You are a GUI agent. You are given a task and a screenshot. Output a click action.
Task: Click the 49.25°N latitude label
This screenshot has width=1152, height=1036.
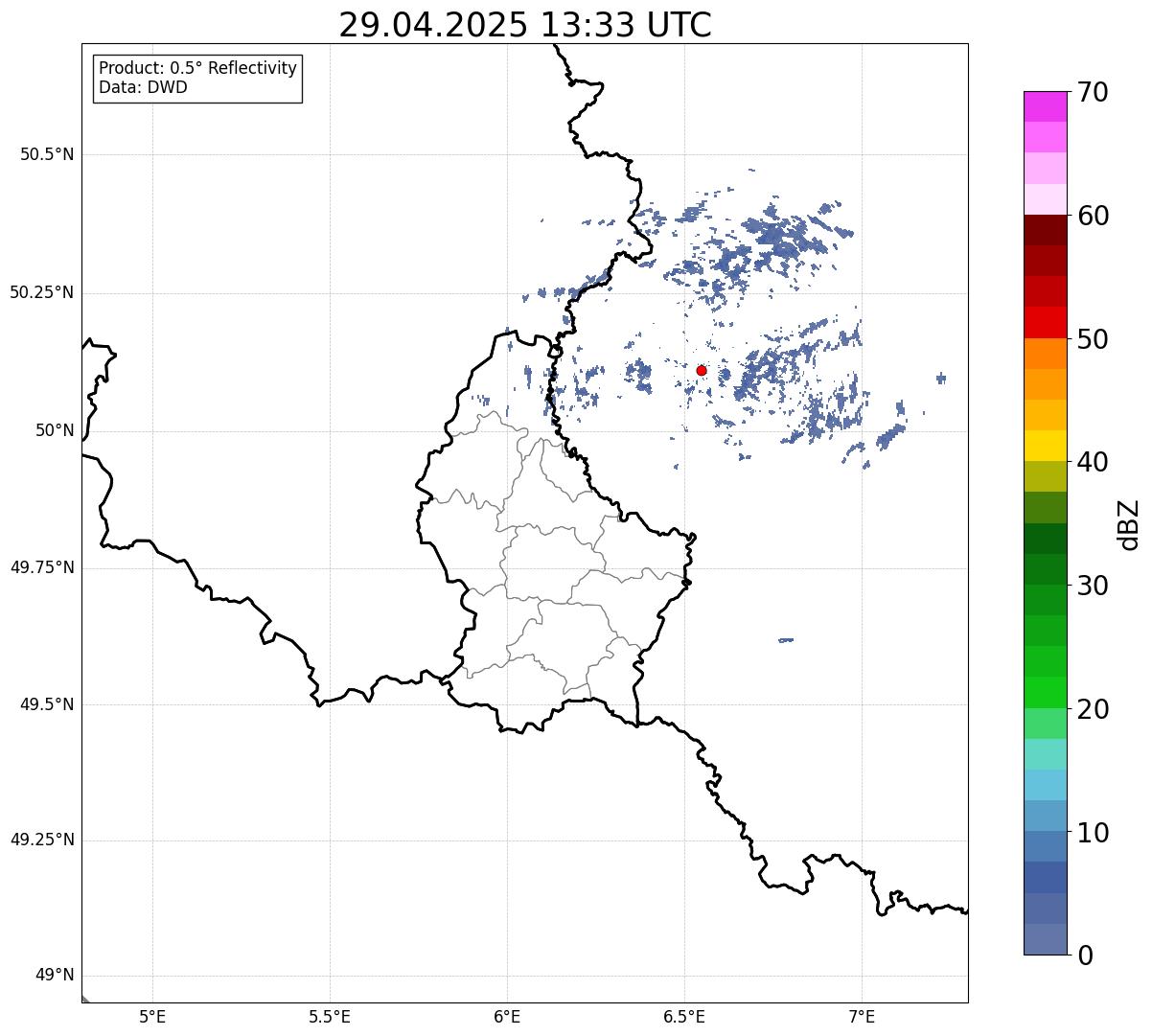(42, 840)
